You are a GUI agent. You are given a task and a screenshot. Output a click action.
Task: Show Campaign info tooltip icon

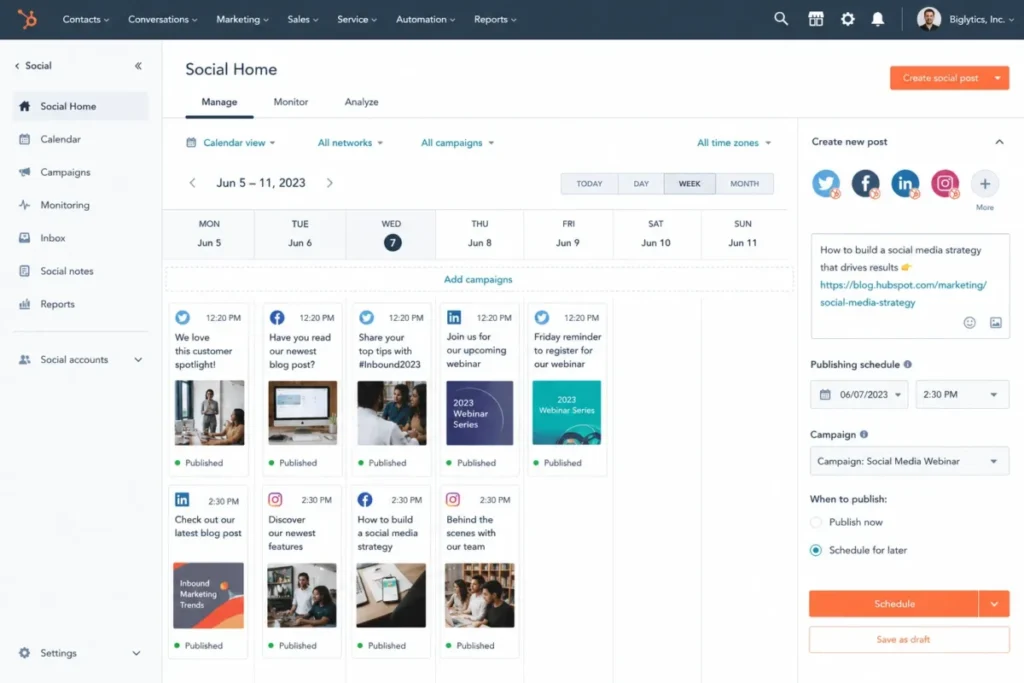[864, 434]
